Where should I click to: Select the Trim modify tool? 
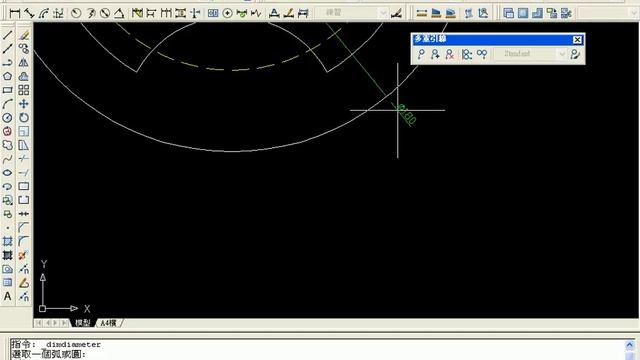[24, 159]
